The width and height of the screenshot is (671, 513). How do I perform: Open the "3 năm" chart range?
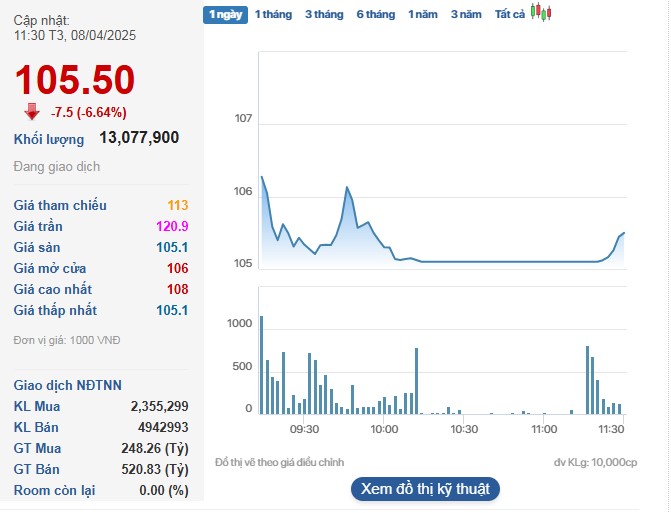(466, 14)
